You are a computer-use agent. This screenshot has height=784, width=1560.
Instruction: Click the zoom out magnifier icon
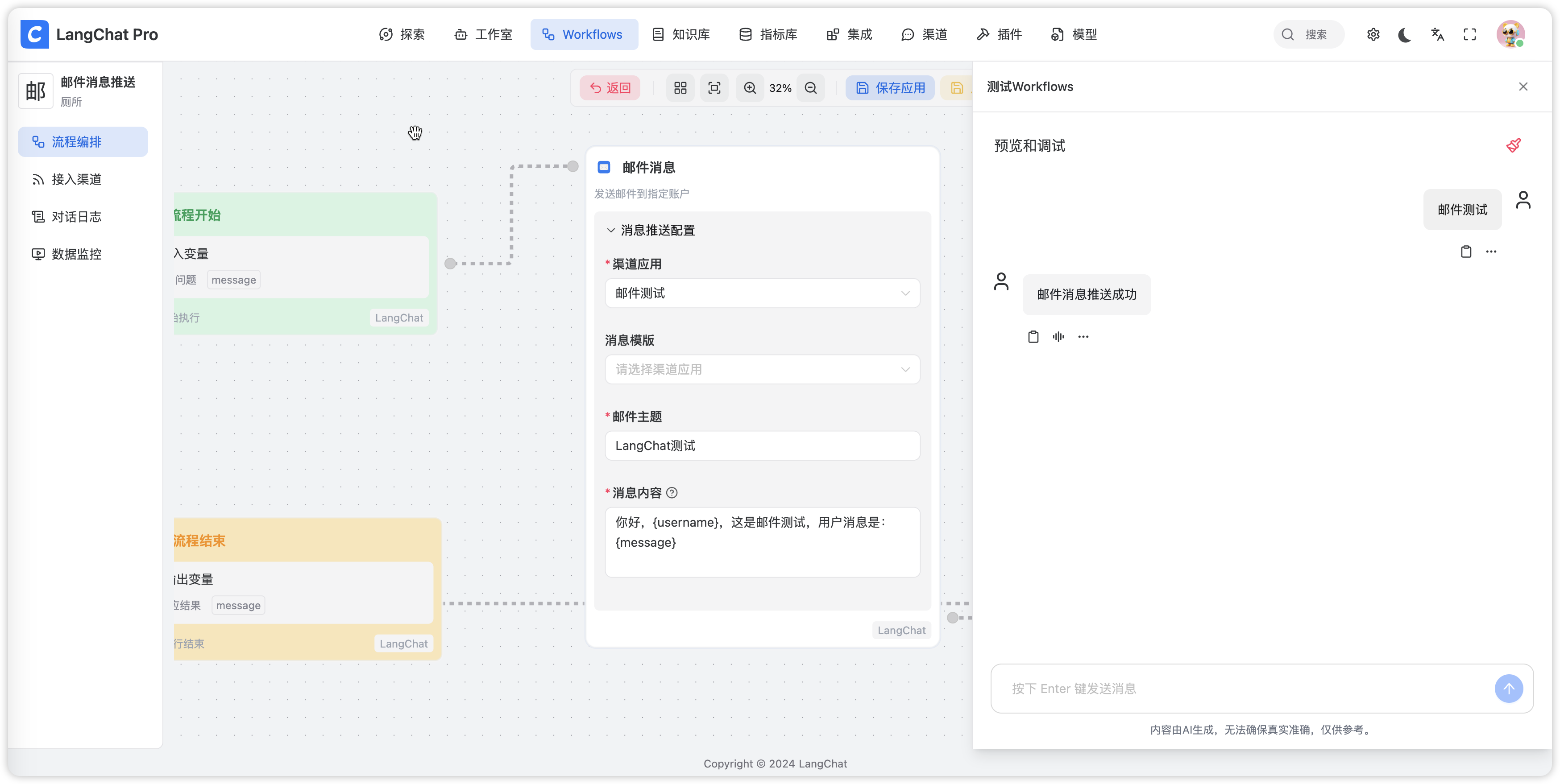point(810,88)
